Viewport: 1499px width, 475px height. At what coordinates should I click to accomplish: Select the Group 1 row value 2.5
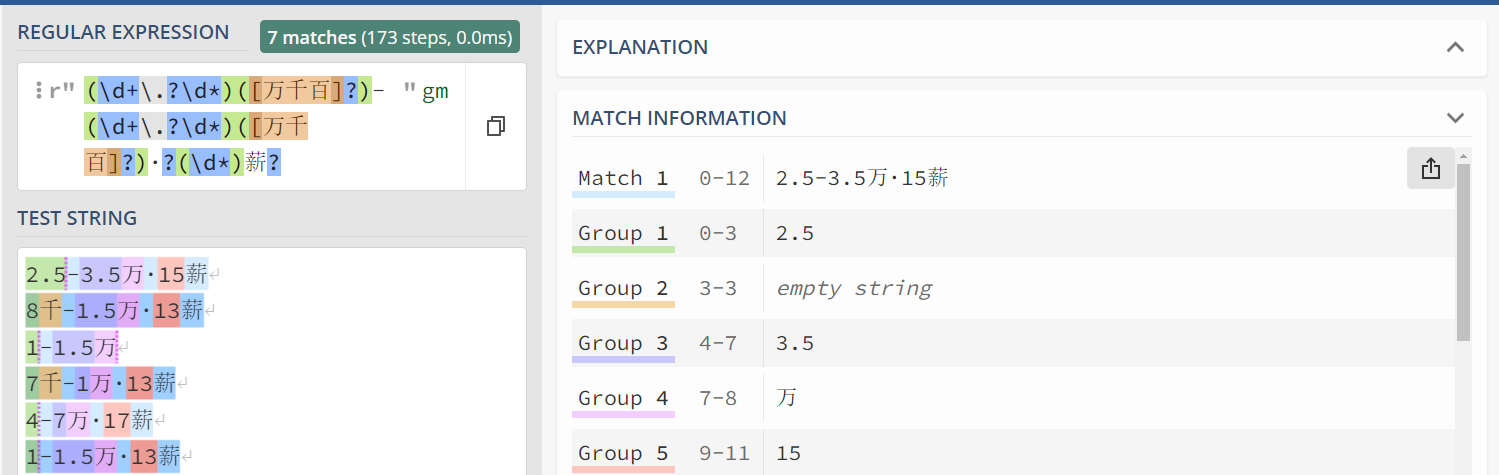795,234
